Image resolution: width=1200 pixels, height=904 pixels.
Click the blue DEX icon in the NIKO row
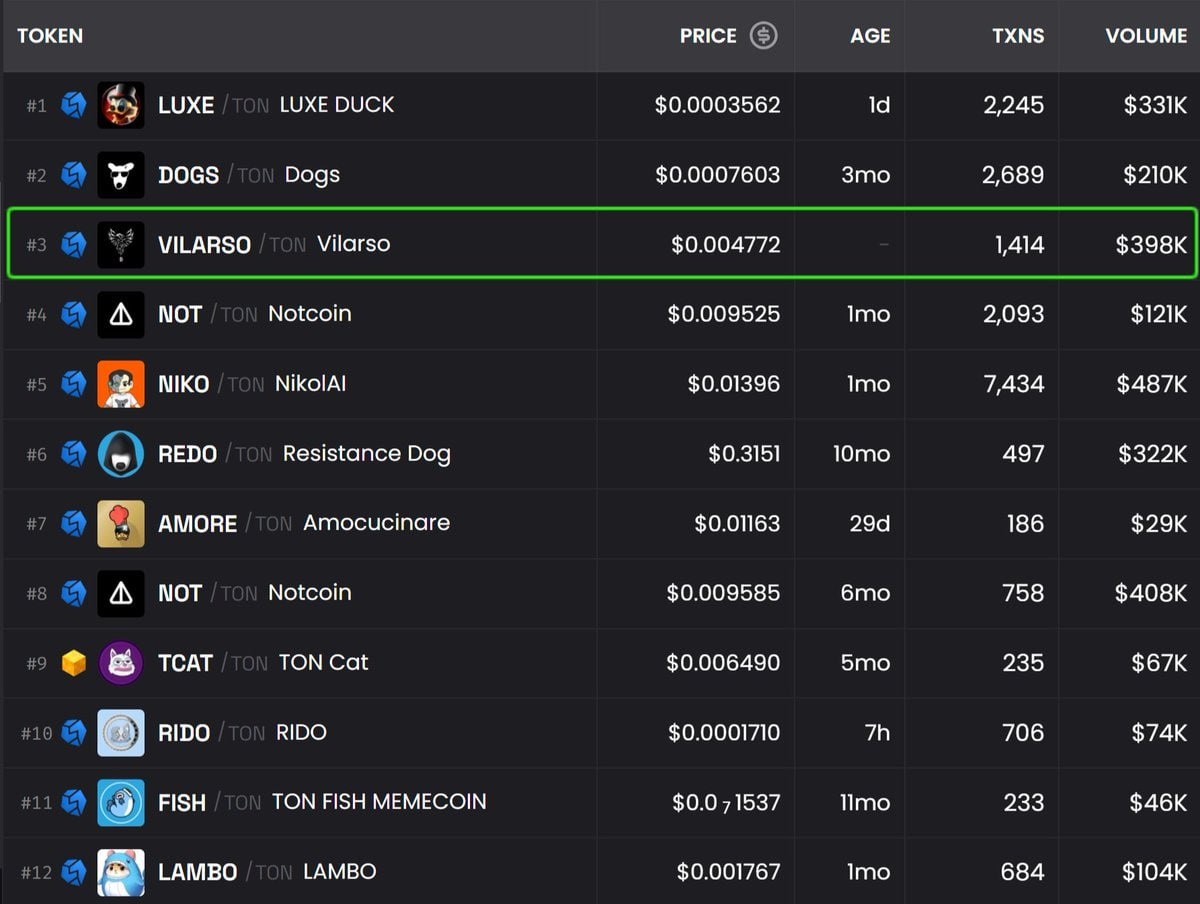click(73, 384)
